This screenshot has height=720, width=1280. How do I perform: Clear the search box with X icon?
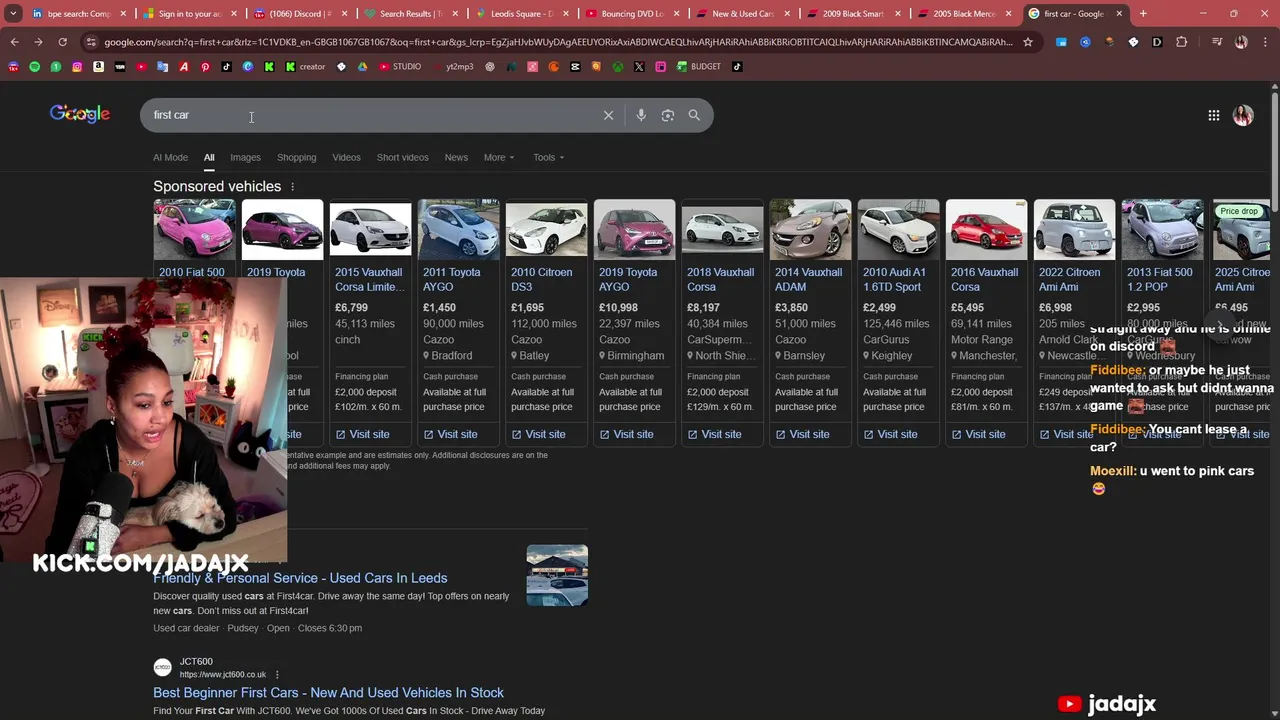coord(608,115)
